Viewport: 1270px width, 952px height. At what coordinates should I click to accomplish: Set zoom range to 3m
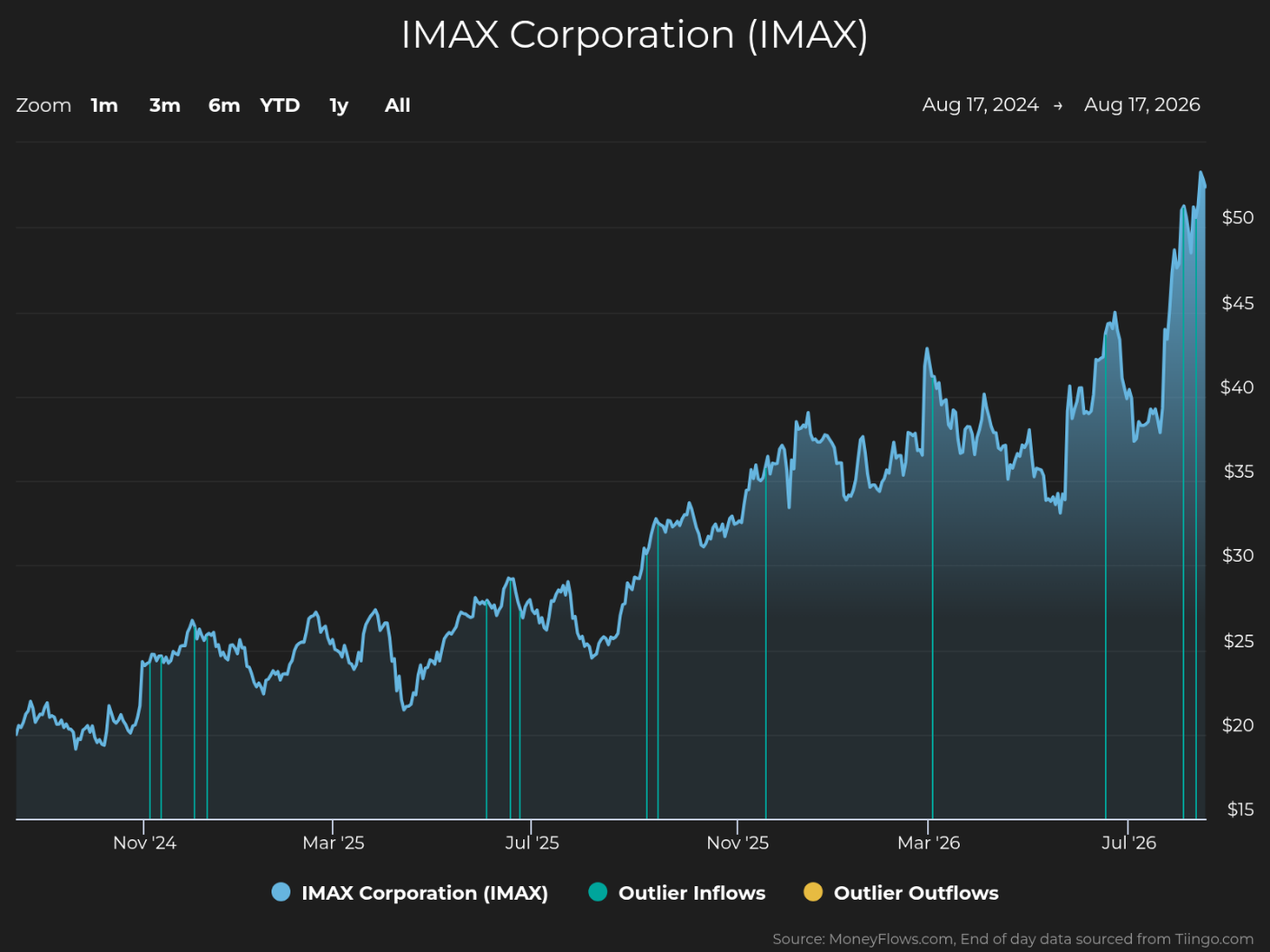(165, 105)
